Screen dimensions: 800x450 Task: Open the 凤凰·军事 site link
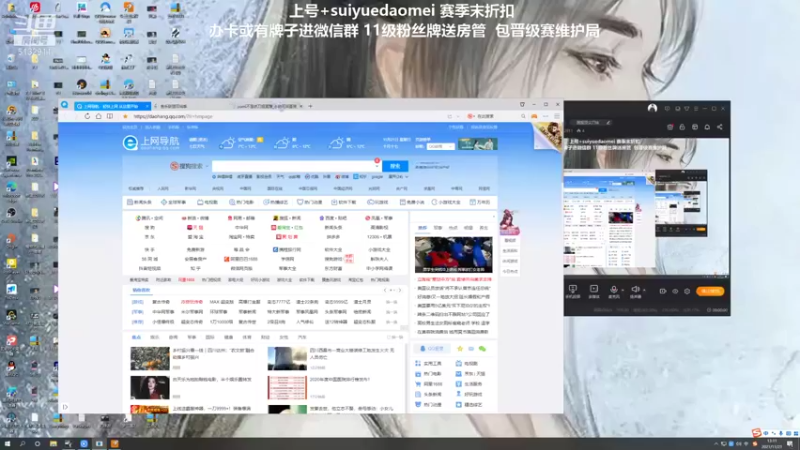coord(379,218)
